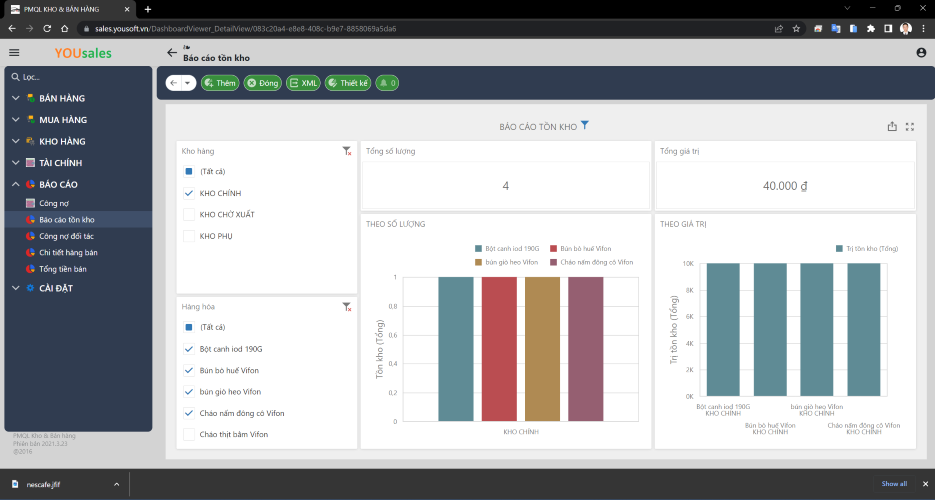Screen dimensions: 935x500
Task: Uncheck Bún bò huế Vifon
Action: (x=189, y=370)
